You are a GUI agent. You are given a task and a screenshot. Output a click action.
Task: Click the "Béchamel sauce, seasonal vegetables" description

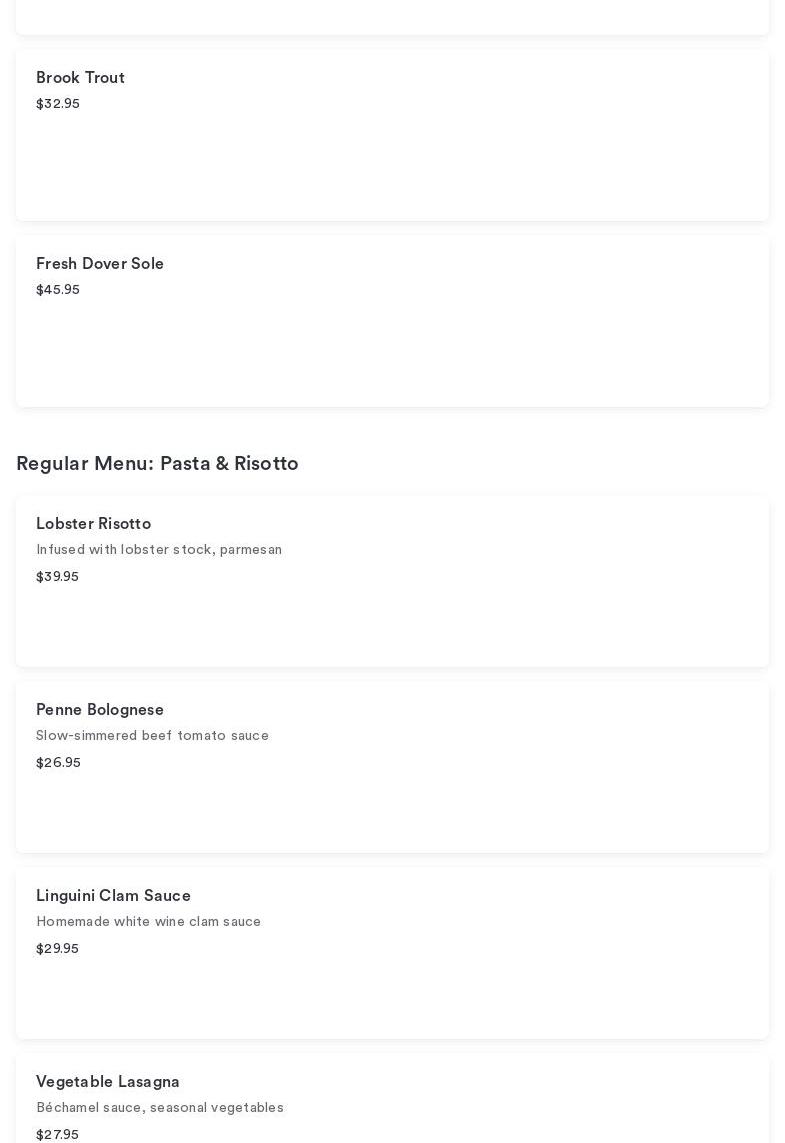click(160, 1108)
